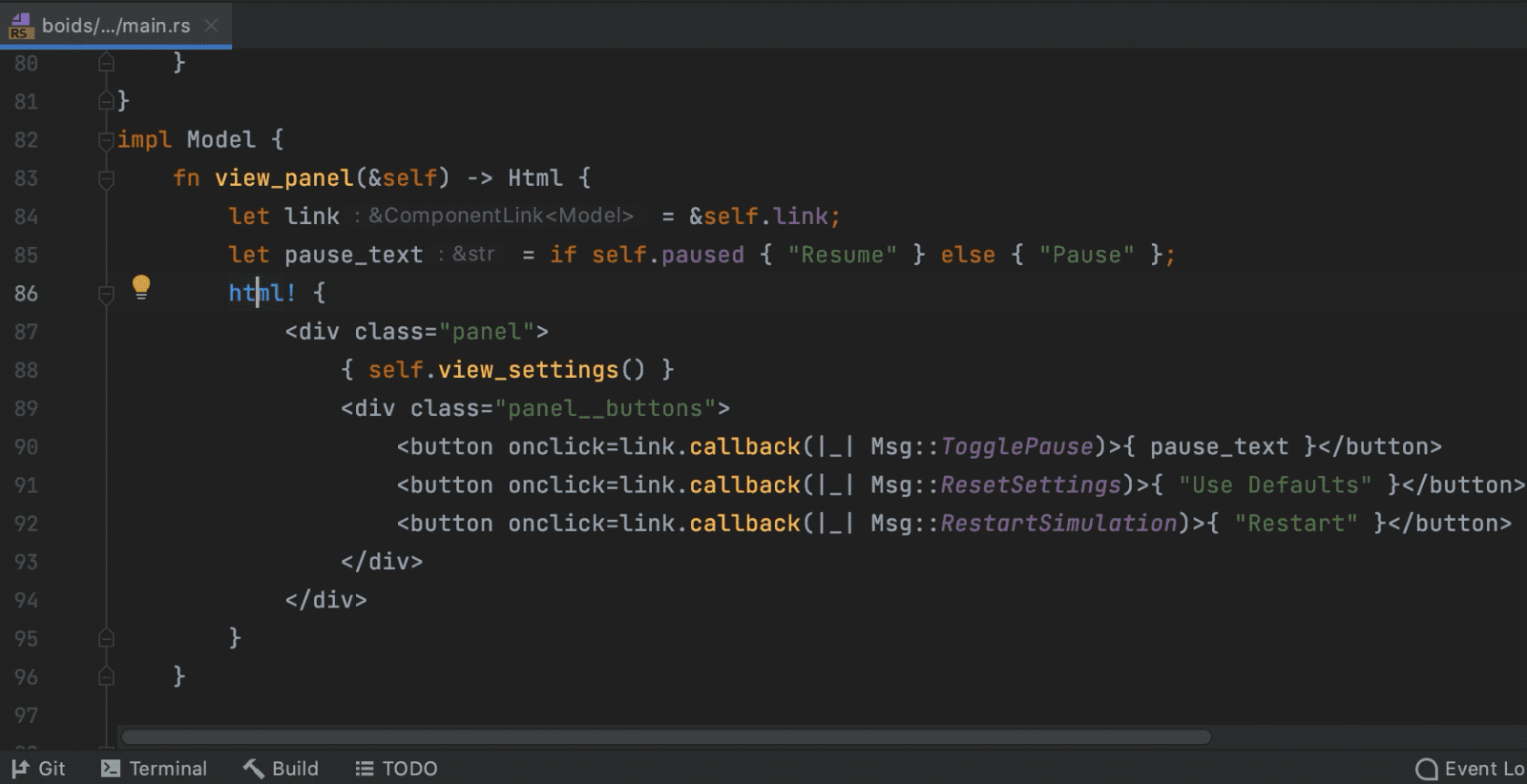Click fold end marker on line 81
Viewport: 1527px width, 784px height.
(x=106, y=101)
